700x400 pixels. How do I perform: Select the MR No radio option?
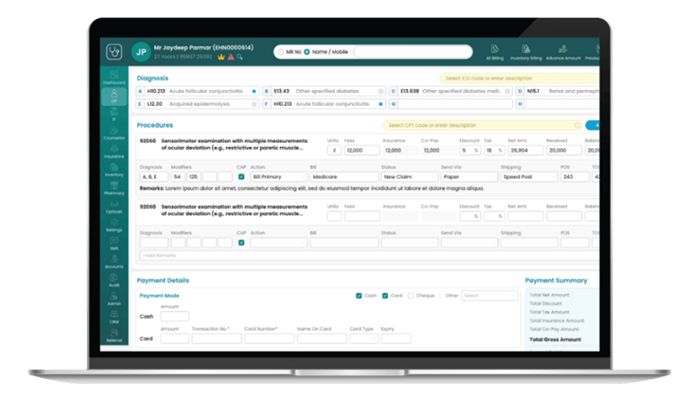click(281, 52)
